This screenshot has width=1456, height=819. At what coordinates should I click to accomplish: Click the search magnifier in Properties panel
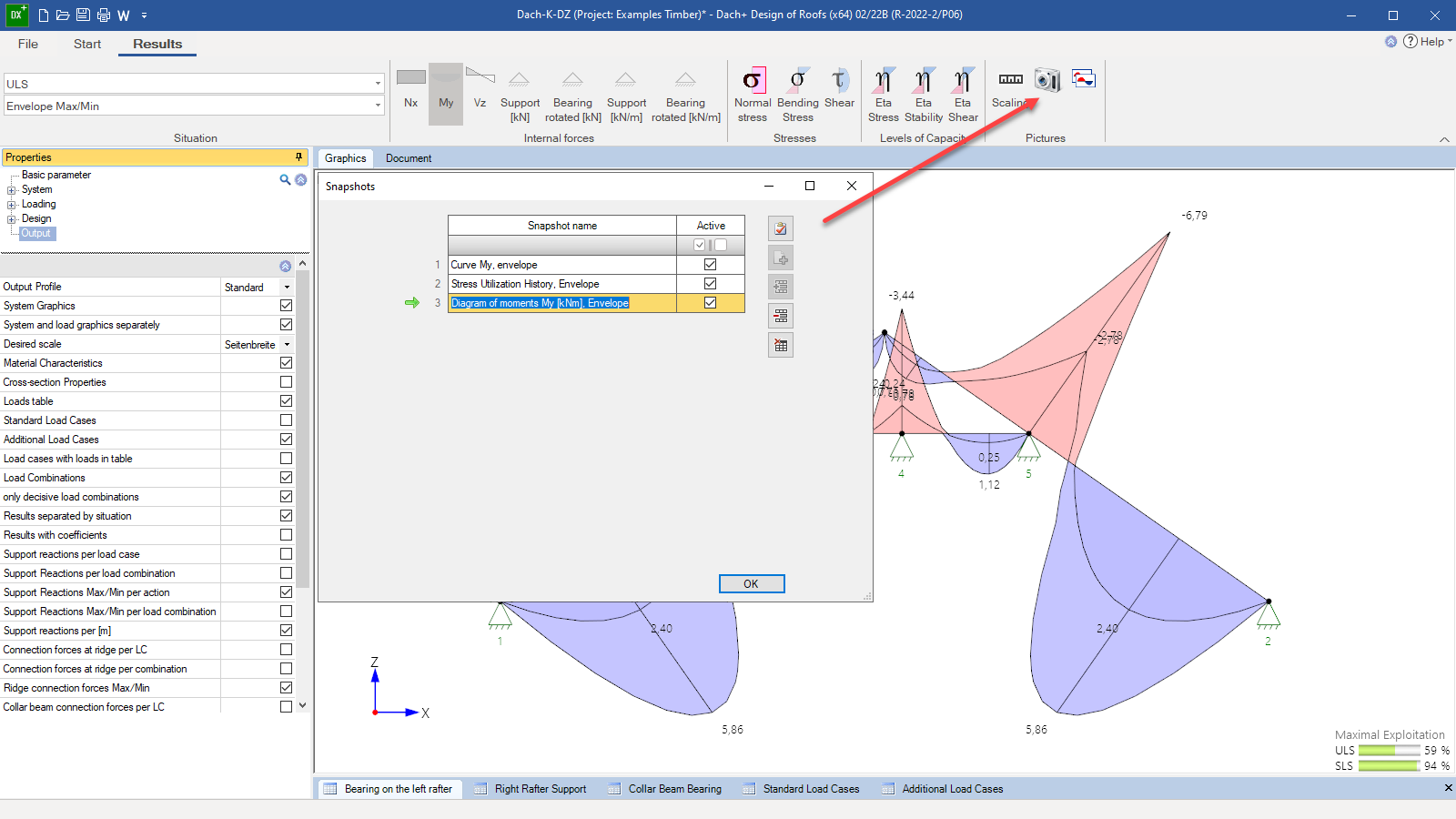click(x=285, y=180)
